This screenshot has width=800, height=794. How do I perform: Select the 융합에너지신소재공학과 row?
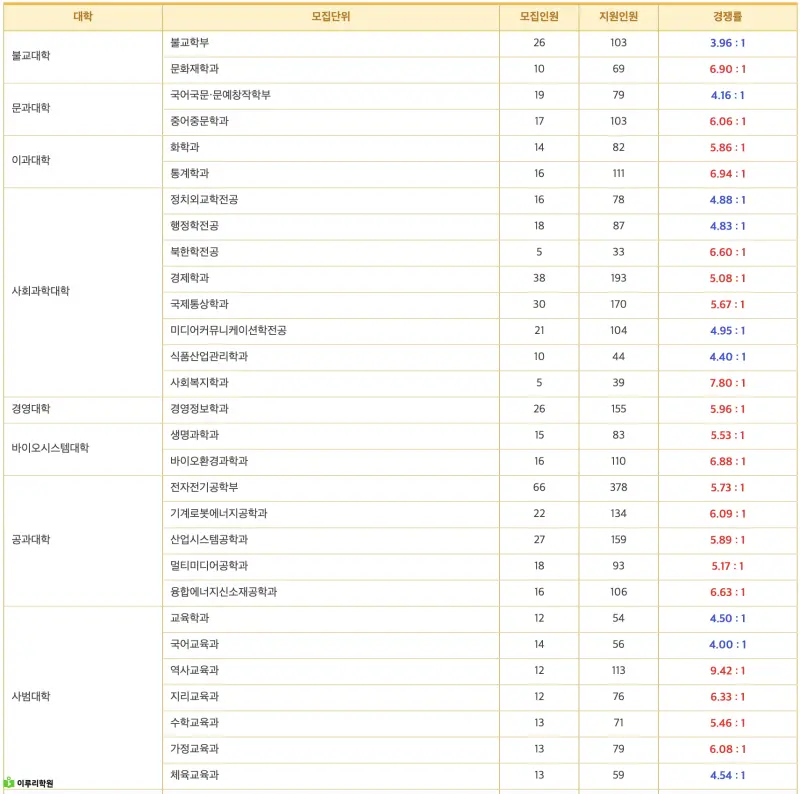click(401, 592)
